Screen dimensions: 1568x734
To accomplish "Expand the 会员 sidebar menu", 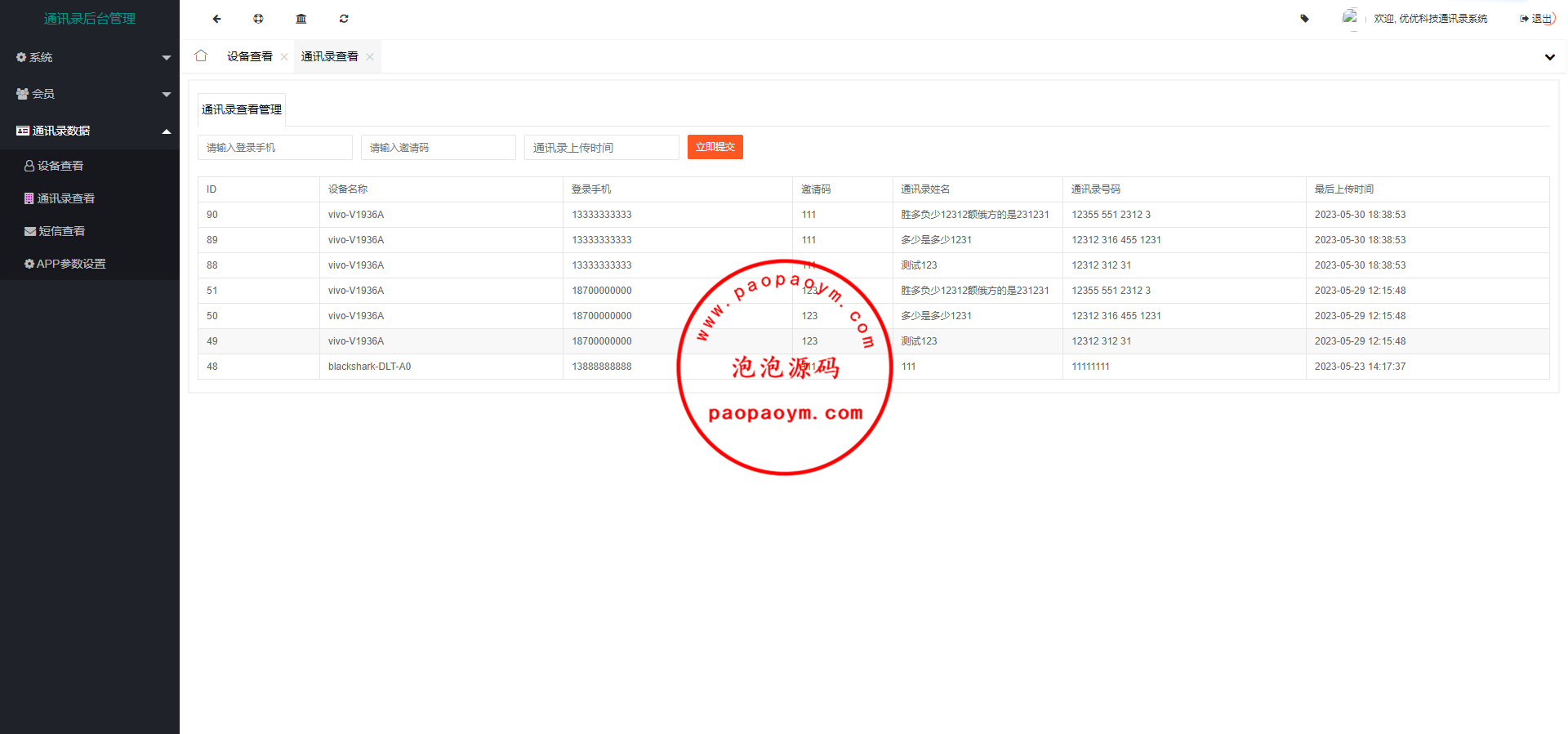I will (90, 94).
